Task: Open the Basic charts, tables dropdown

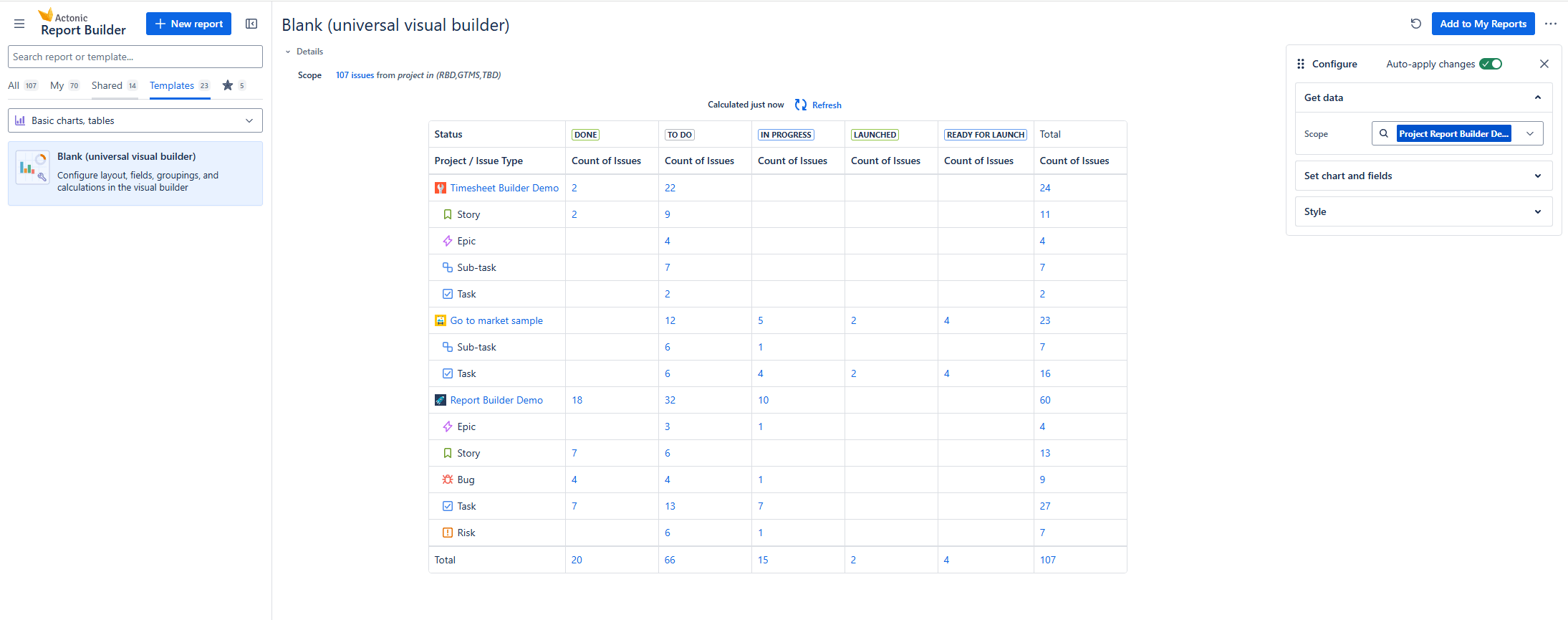Action: [x=135, y=120]
